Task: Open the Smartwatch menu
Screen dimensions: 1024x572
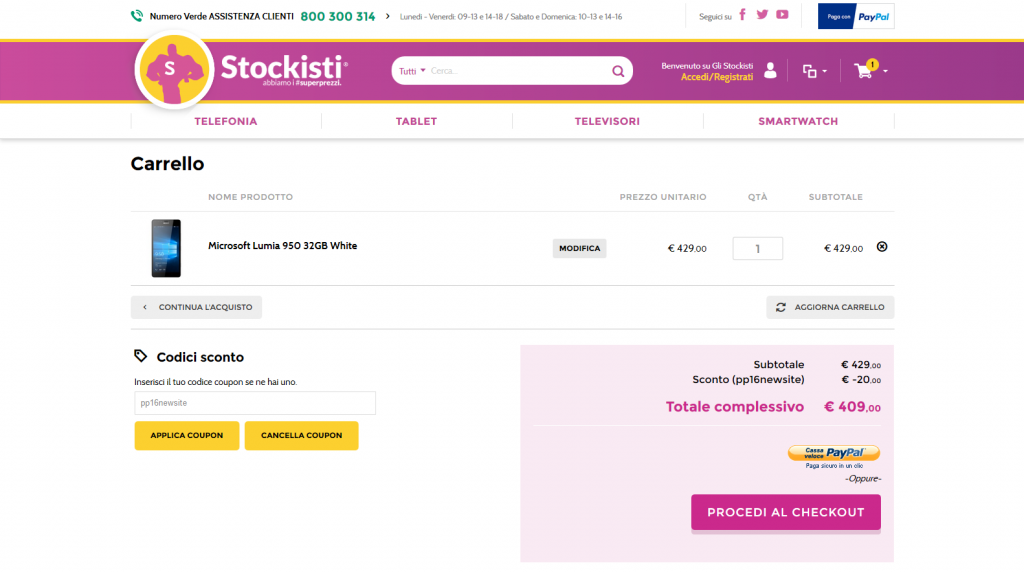Action: coord(798,121)
